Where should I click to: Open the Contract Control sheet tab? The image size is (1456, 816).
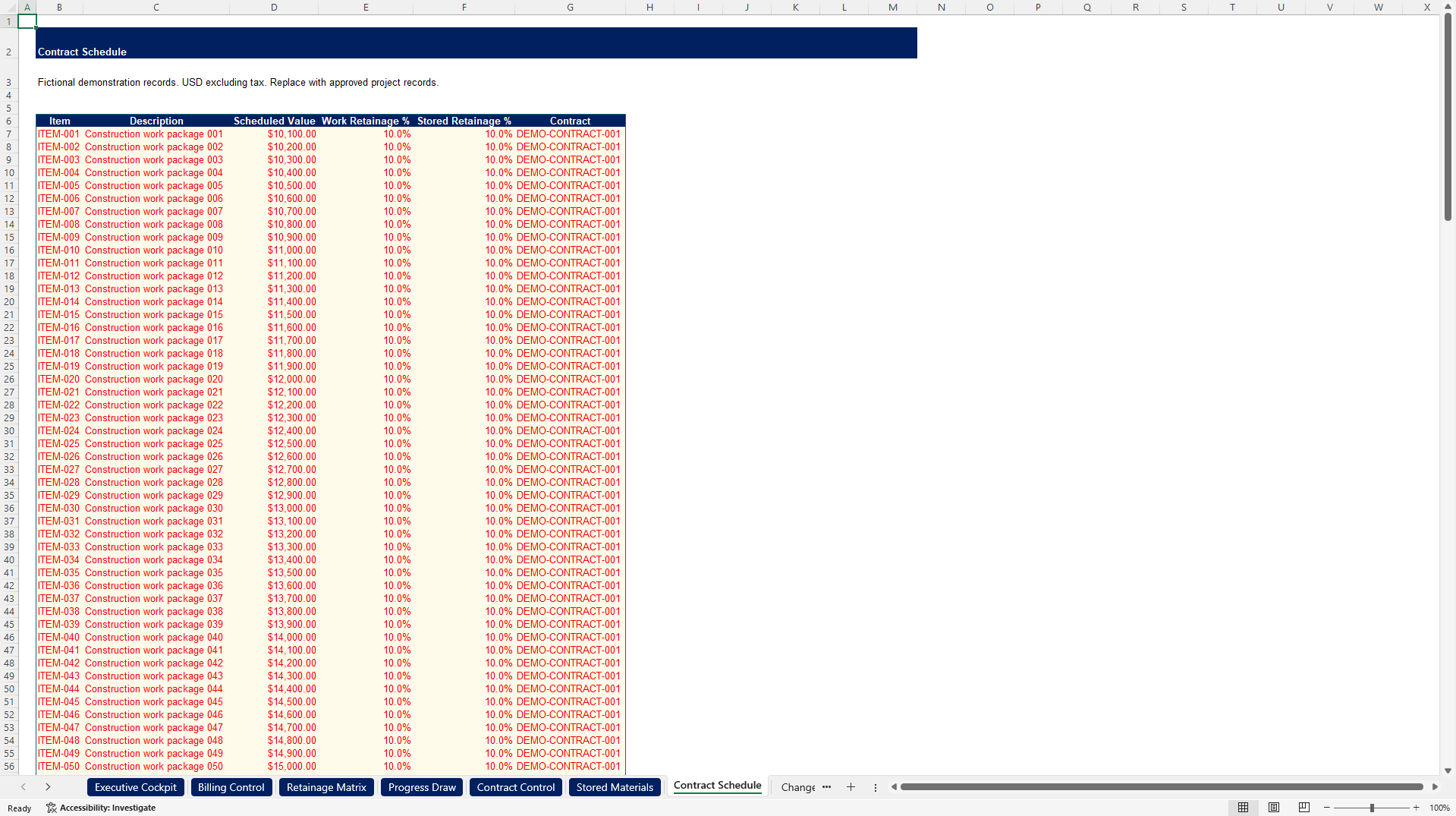(x=516, y=787)
